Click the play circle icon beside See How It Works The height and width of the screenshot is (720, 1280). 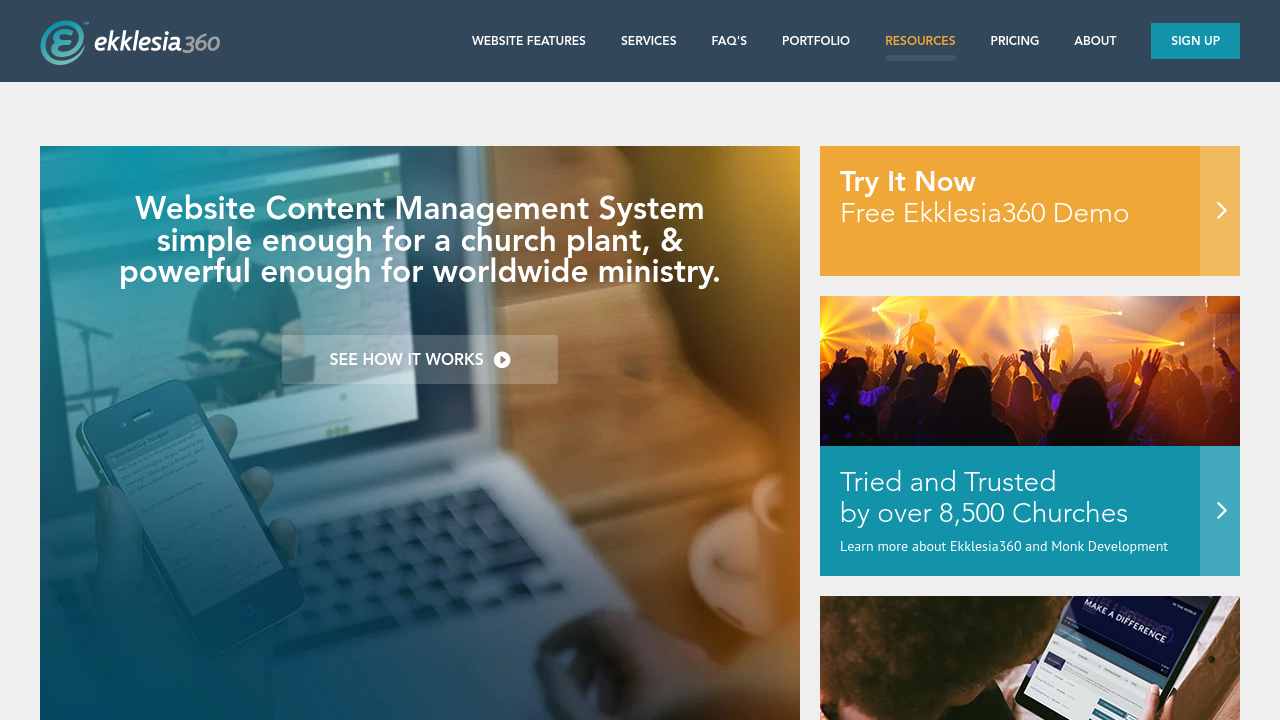tap(502, 360)
